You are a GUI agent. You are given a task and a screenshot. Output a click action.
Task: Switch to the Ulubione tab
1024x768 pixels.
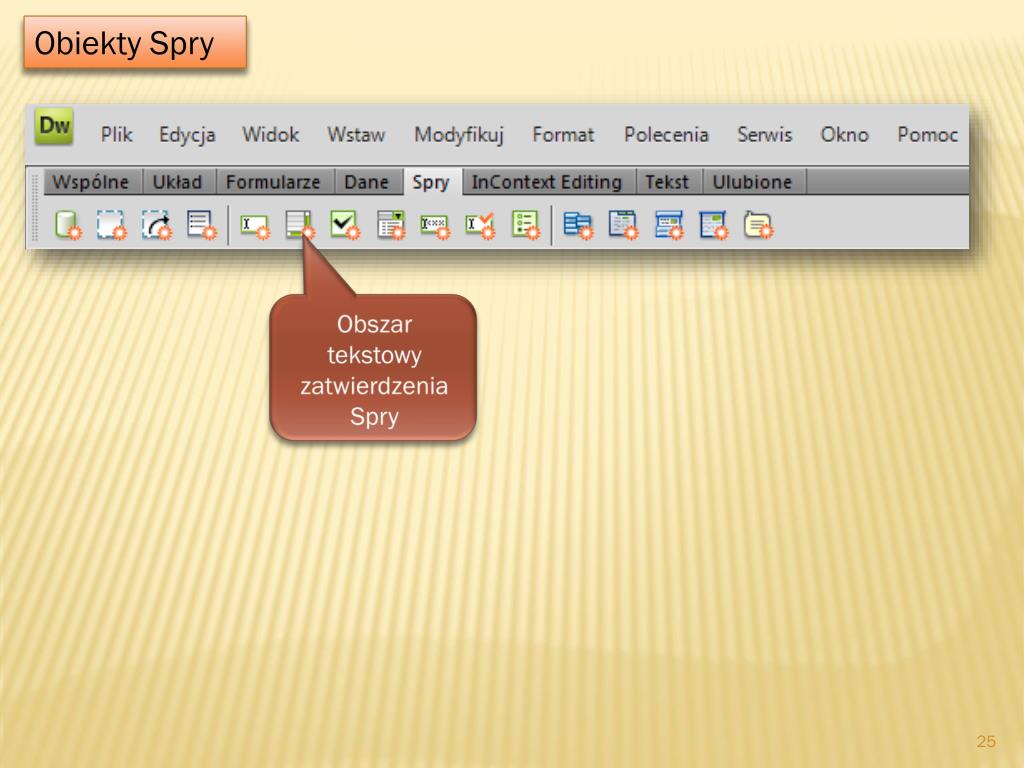point(752,182)
